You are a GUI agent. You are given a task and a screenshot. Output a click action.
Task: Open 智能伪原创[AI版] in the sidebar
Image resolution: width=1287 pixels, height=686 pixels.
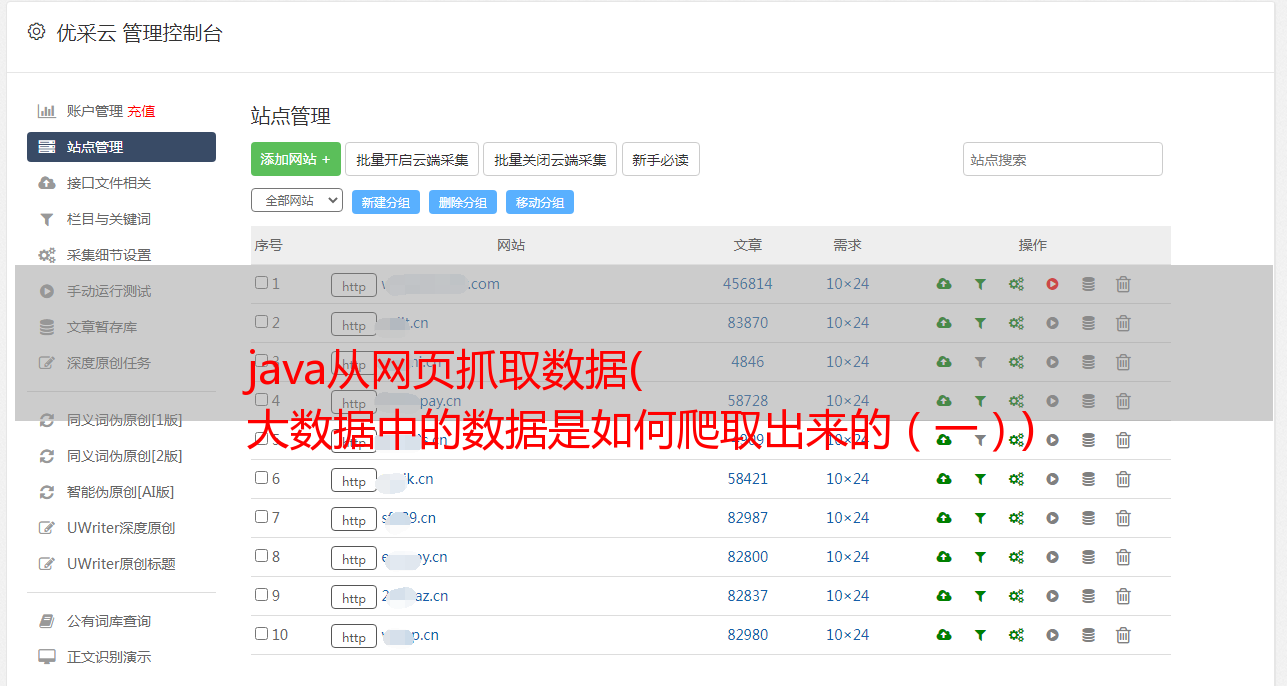pyautogui.click(x=120, y=492)
